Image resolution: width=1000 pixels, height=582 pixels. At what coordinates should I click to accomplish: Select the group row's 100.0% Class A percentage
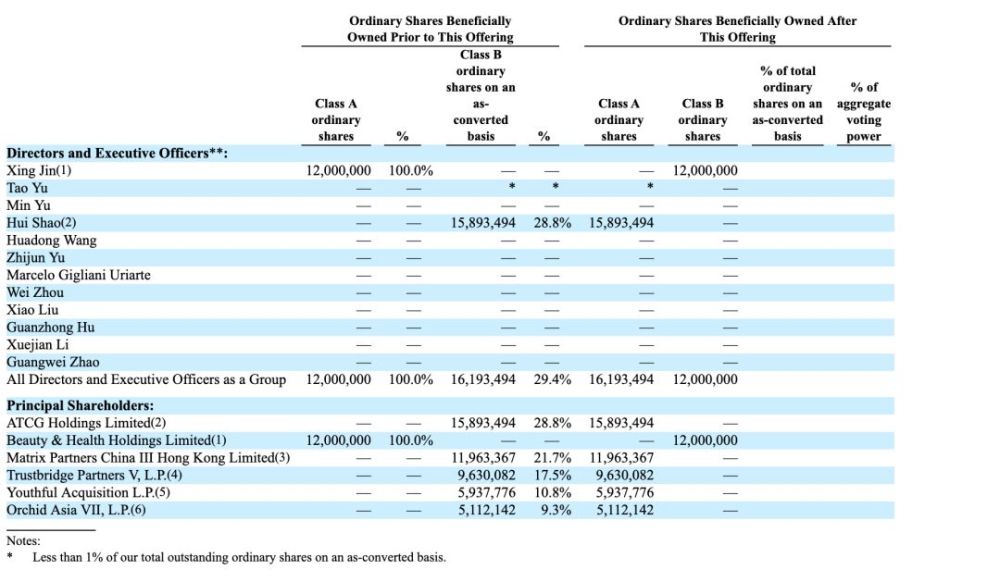click(411, 379)
